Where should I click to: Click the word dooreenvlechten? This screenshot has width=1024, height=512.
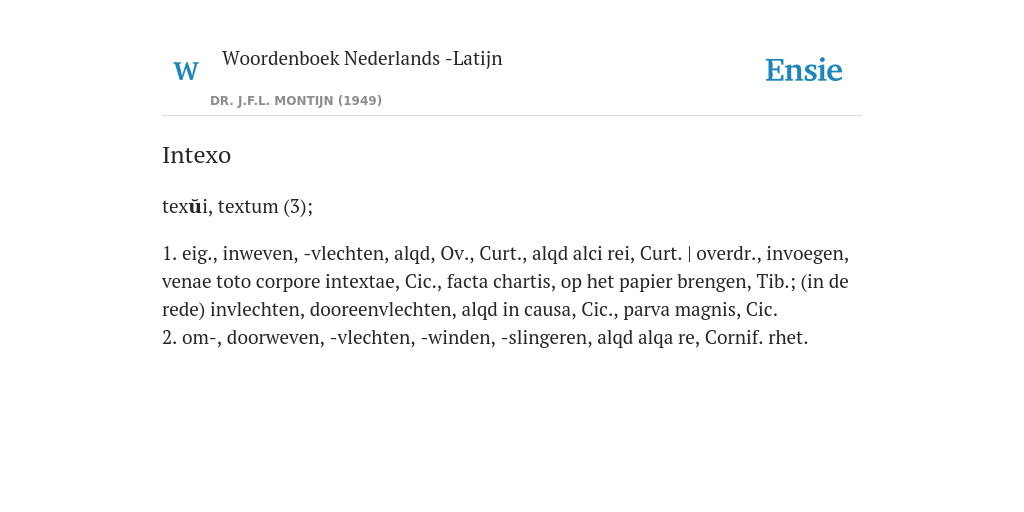tap(380, 310)
